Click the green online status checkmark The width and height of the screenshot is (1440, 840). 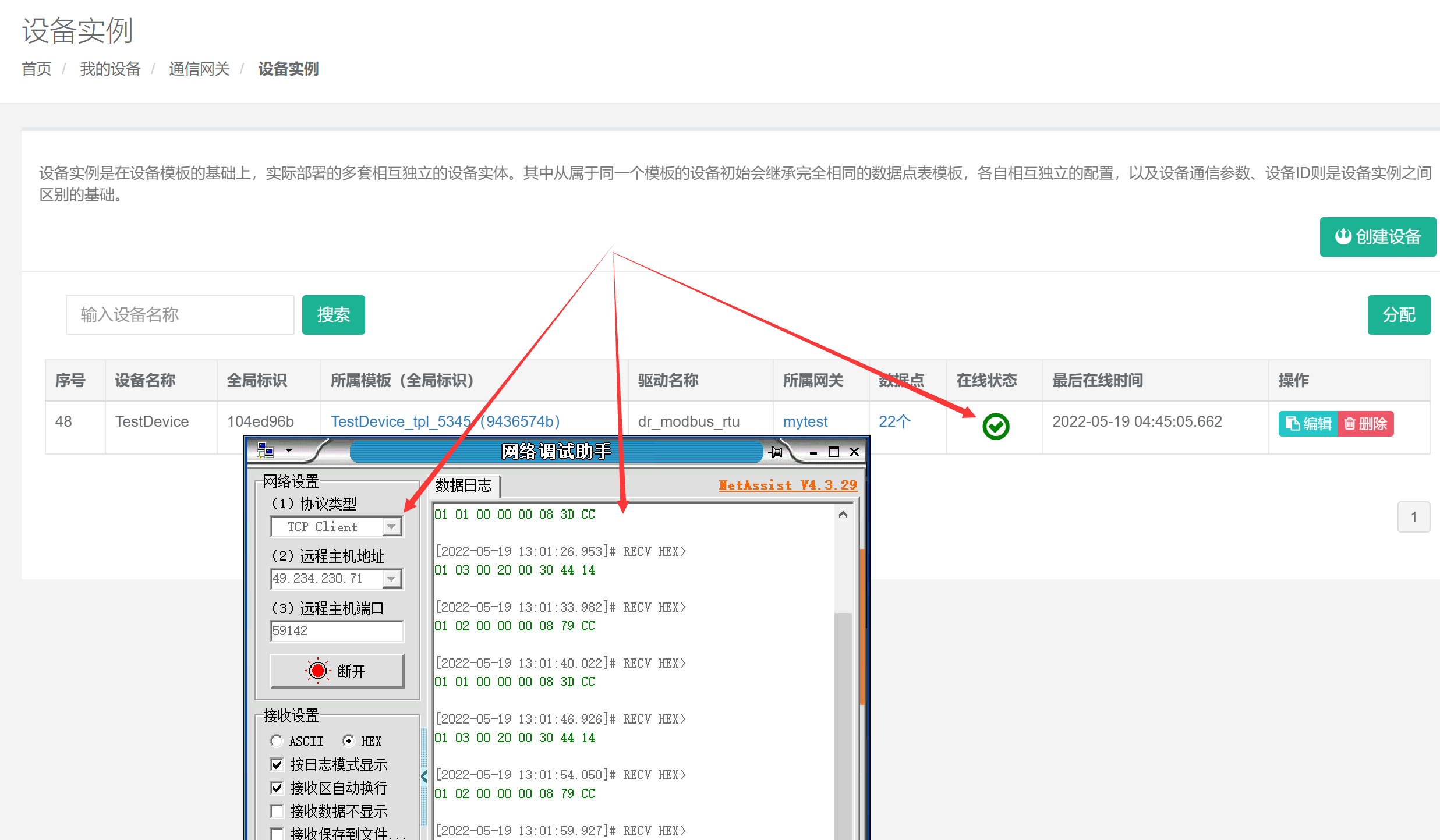coord(995,427)
